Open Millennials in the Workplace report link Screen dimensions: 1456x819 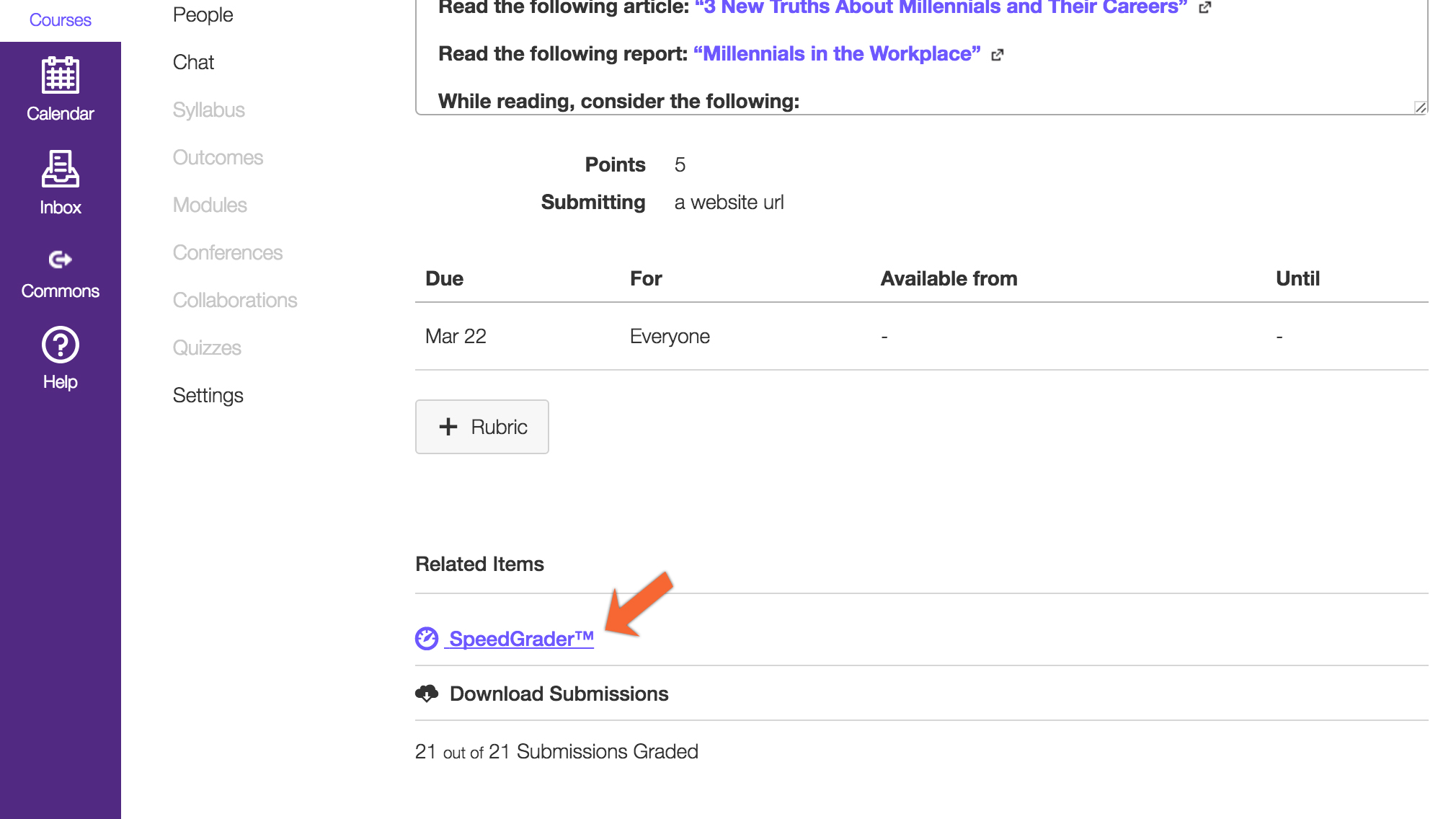[837, 53]
